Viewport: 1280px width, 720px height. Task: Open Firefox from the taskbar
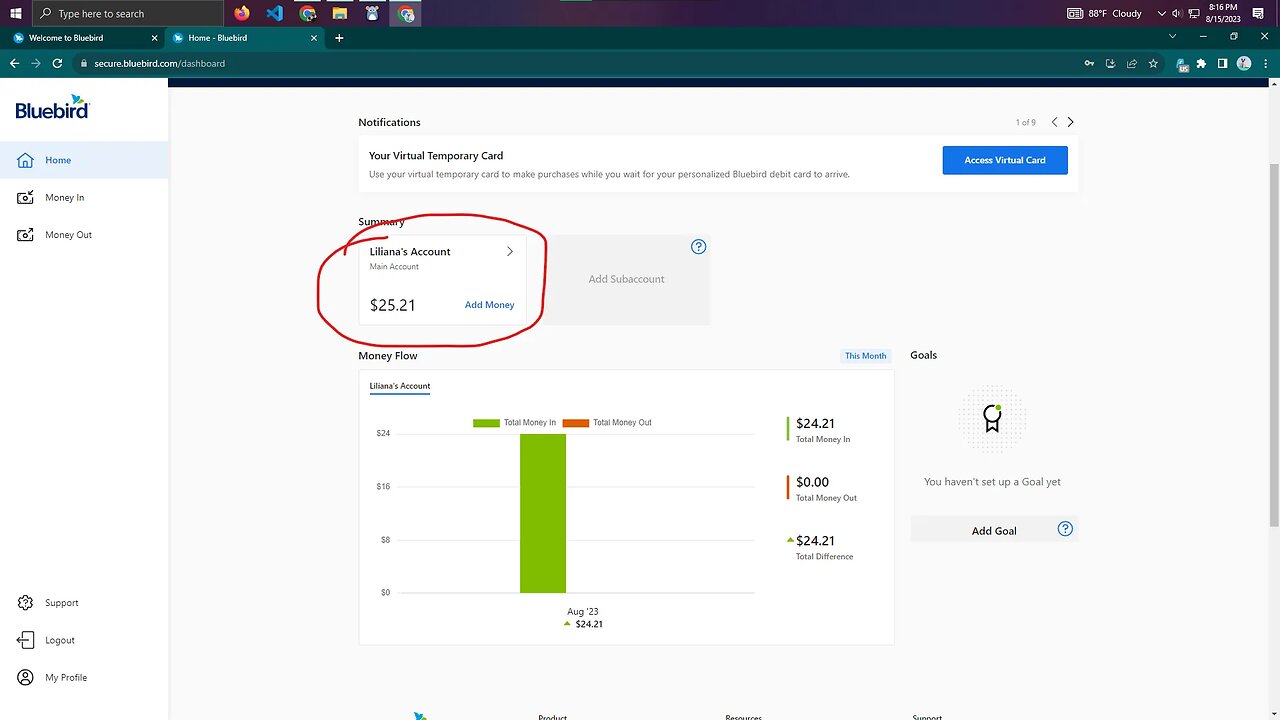point(242,13)
